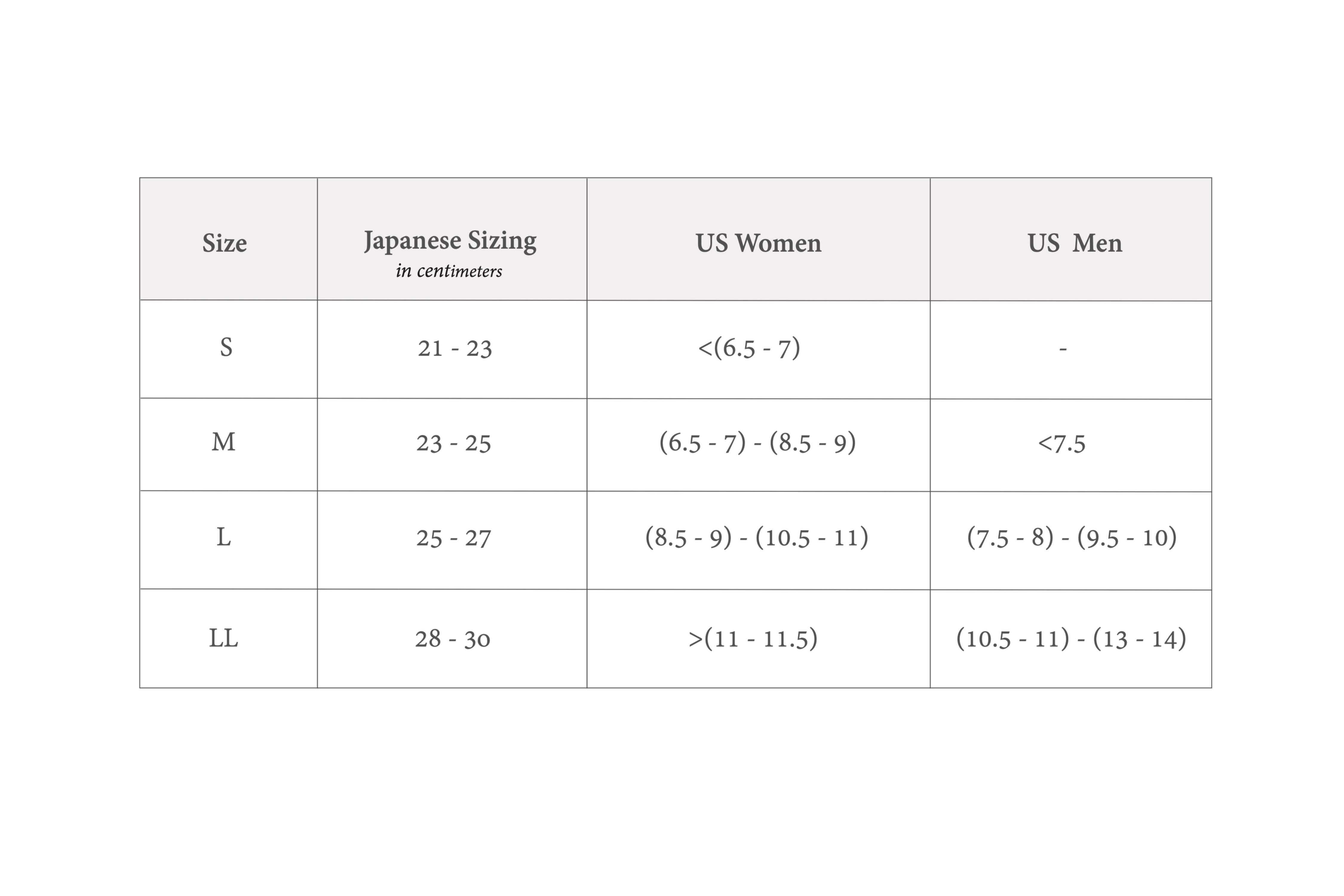Click the 23 - 25 centimeters cell
Screen dimensions: 1344x896
pyautogui.click(x=454, y=444)
